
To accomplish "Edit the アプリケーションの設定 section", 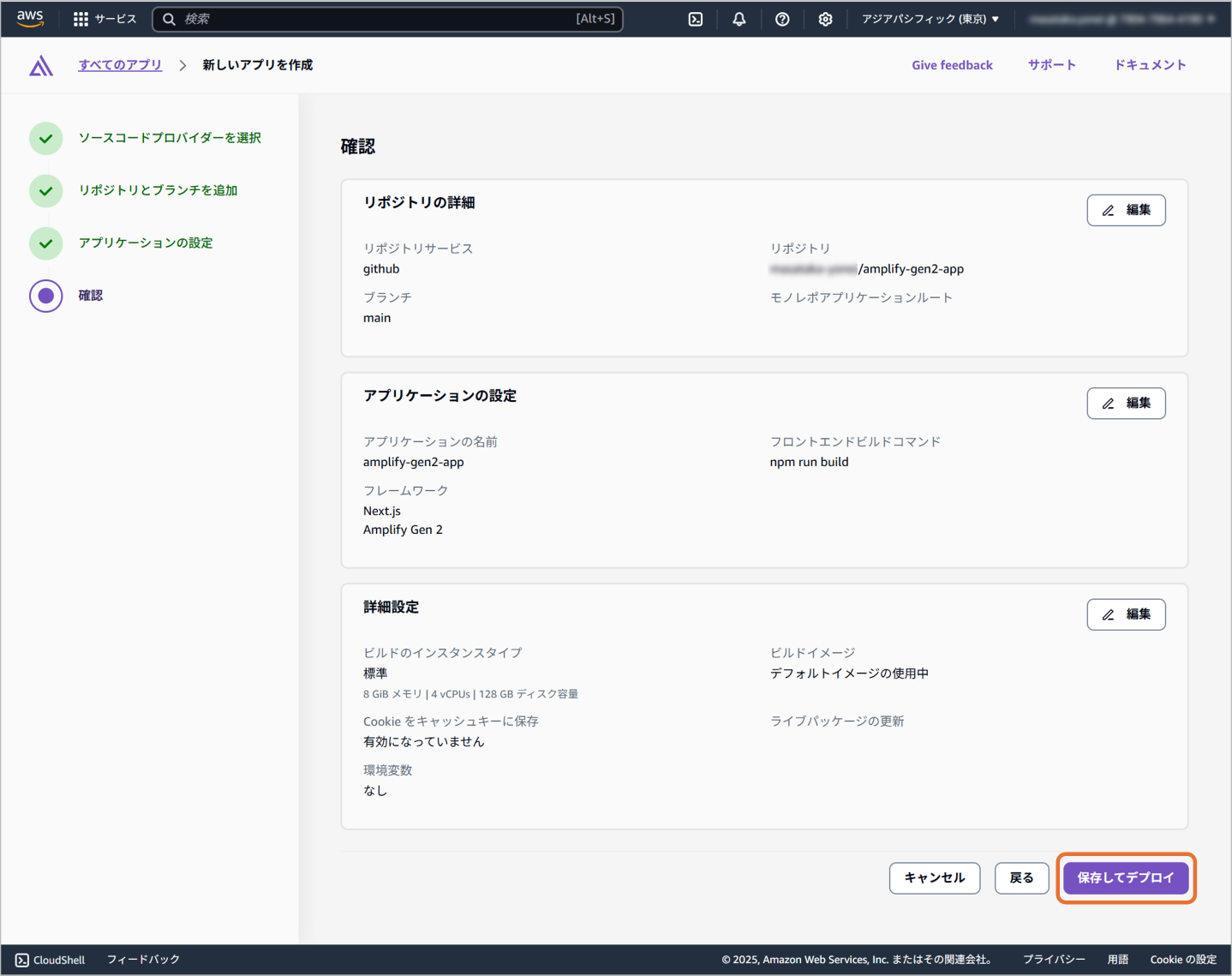I will tap(1126, 404).
